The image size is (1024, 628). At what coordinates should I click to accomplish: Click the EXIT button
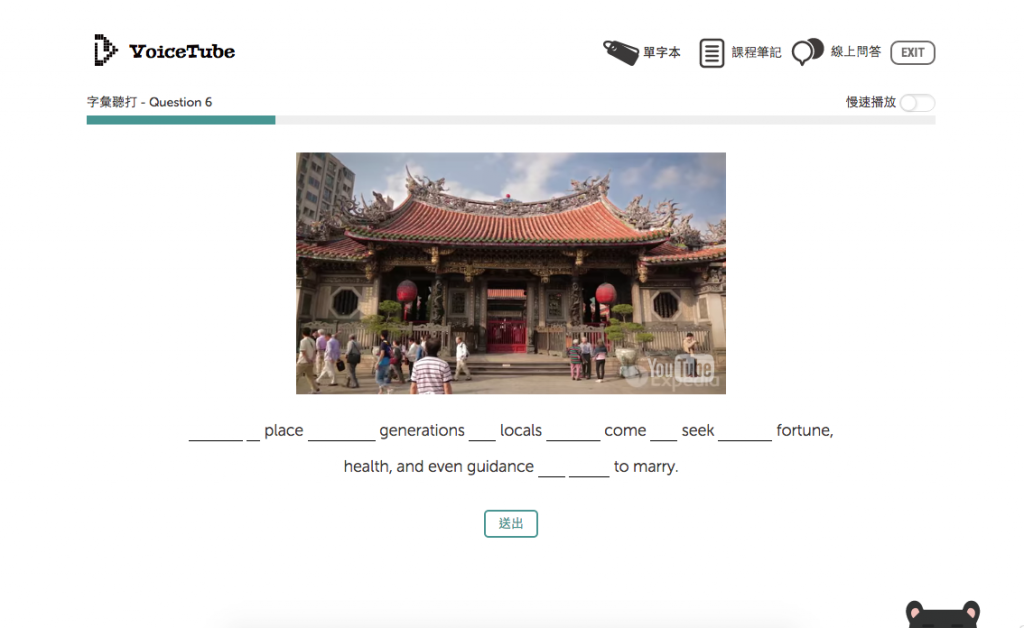coord(911,52)
